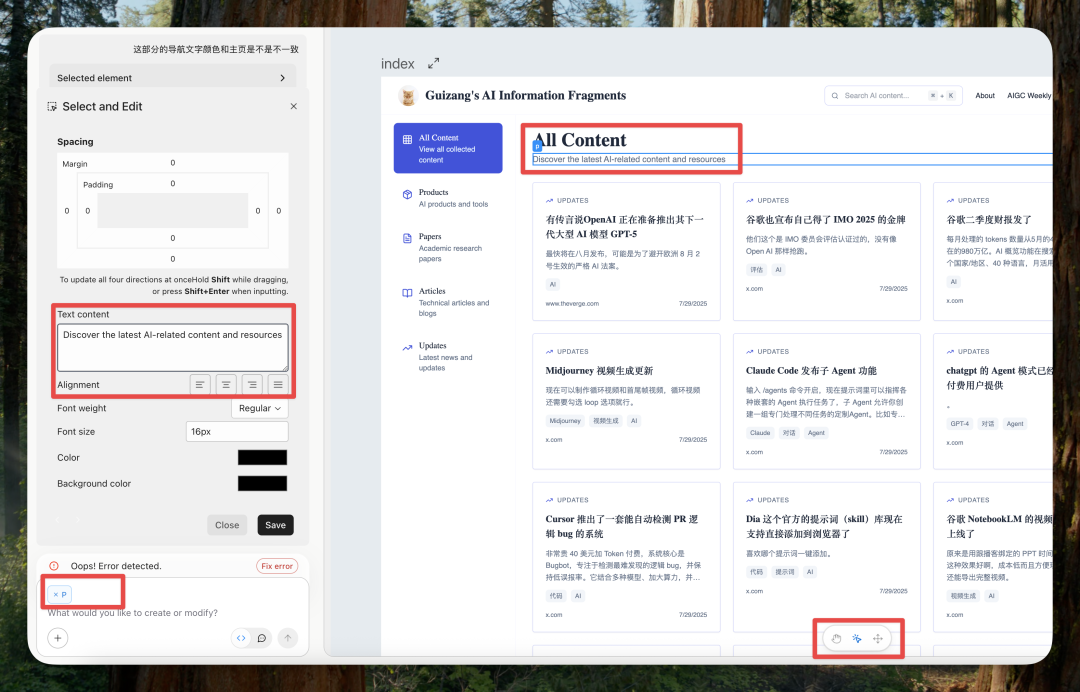Click the cat avatar logo in page header
Screen dimensions: 1080x692
pos(408,96)
